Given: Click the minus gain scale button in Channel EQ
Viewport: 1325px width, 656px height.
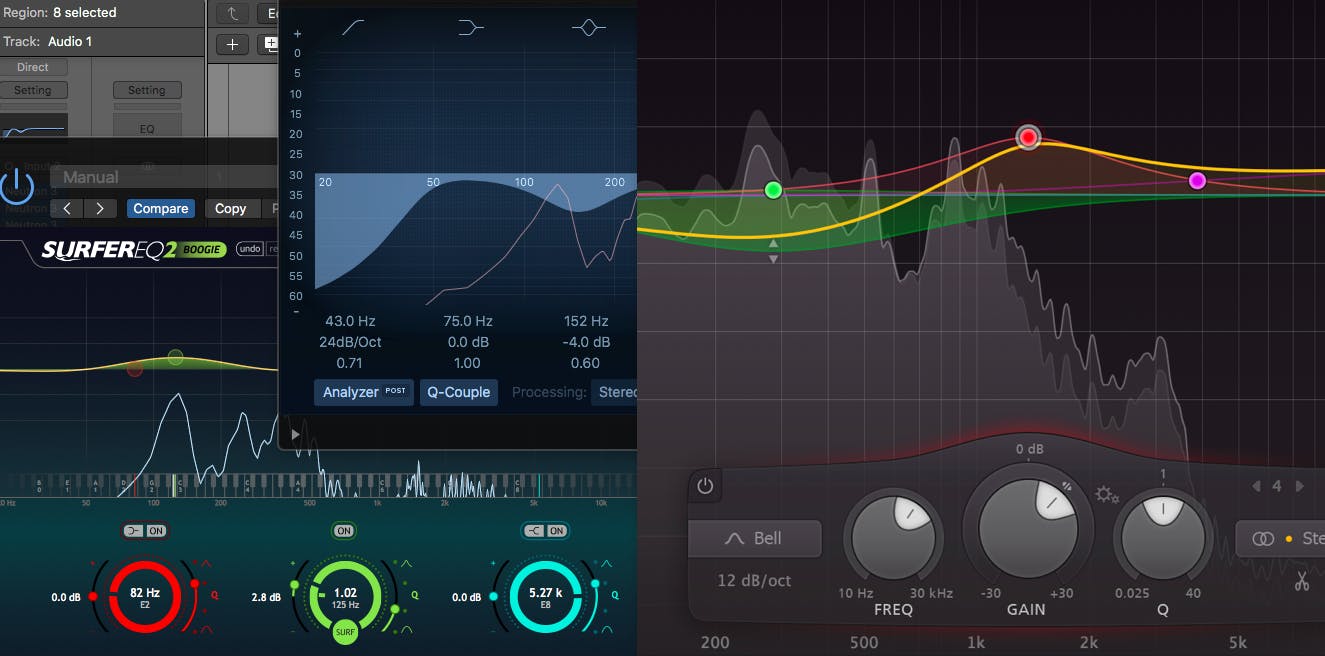Looking at the screenshot, I should tap(297, 312).
